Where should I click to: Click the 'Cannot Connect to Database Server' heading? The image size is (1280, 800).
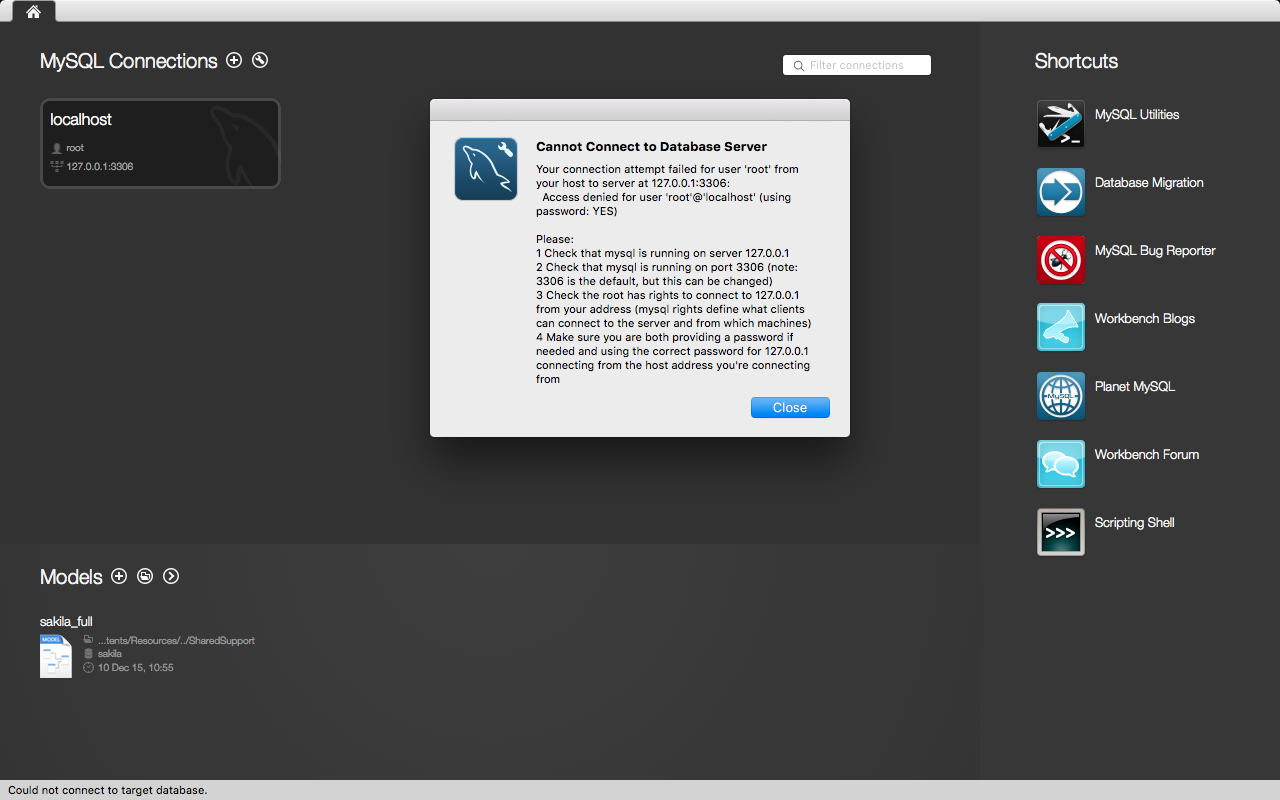pyautogui.click(x=651, y=147)
